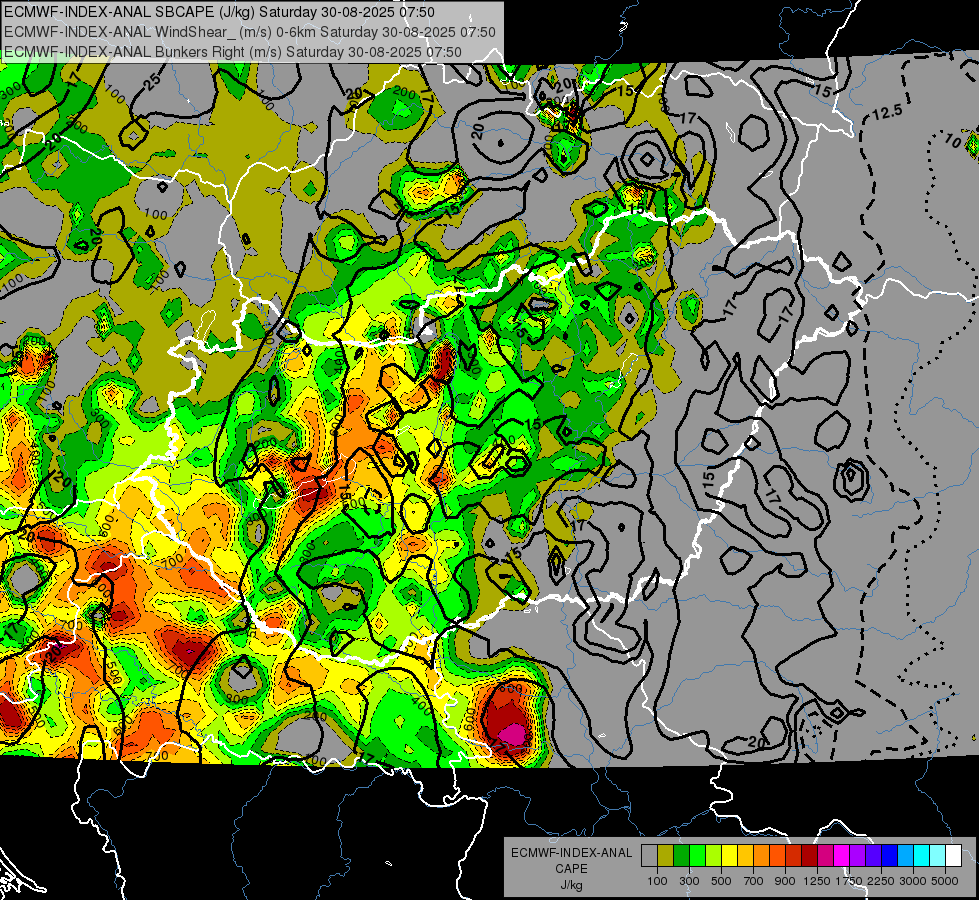Click the CAPE label in legend

tap(571, 868)
